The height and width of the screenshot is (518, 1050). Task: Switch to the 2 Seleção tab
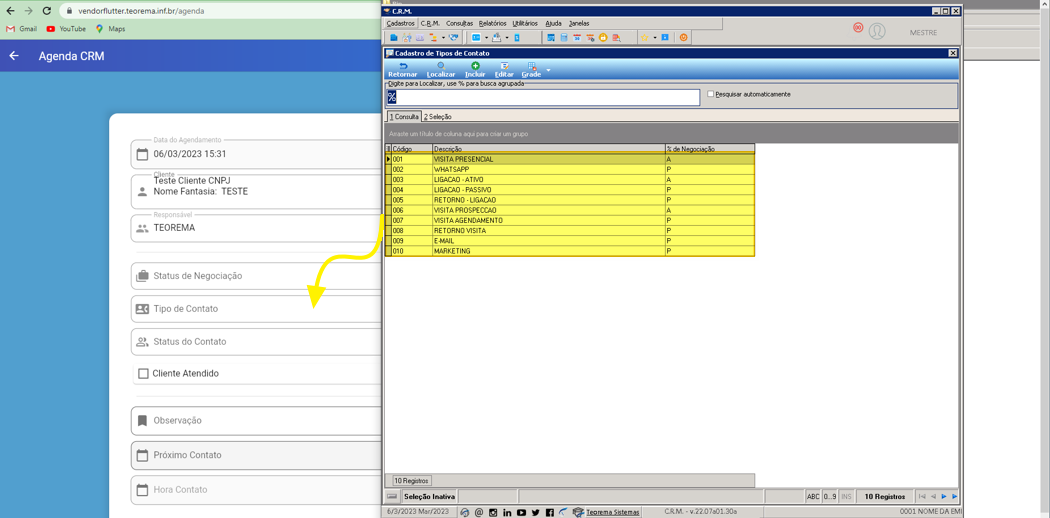click(x=438, y=116)
